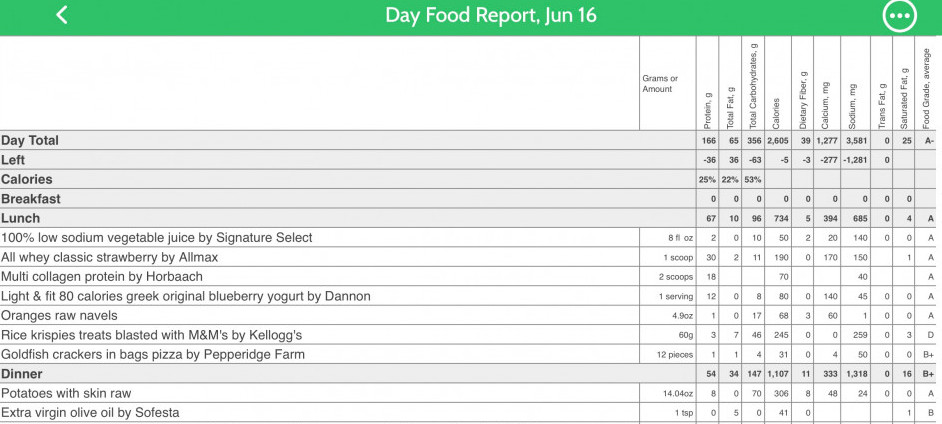Screen dimensions: 942x424
Task: Click the Day Food Report title
Action: [491, 15]
